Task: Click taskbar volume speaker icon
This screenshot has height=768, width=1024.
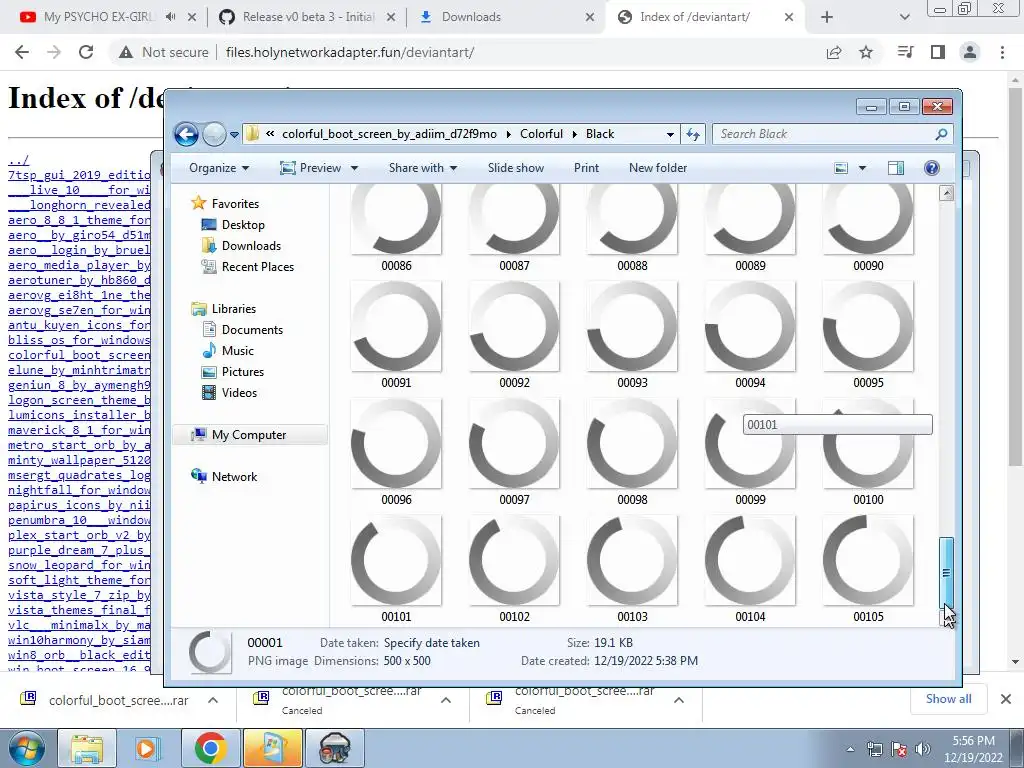Action: click(922, 749)
